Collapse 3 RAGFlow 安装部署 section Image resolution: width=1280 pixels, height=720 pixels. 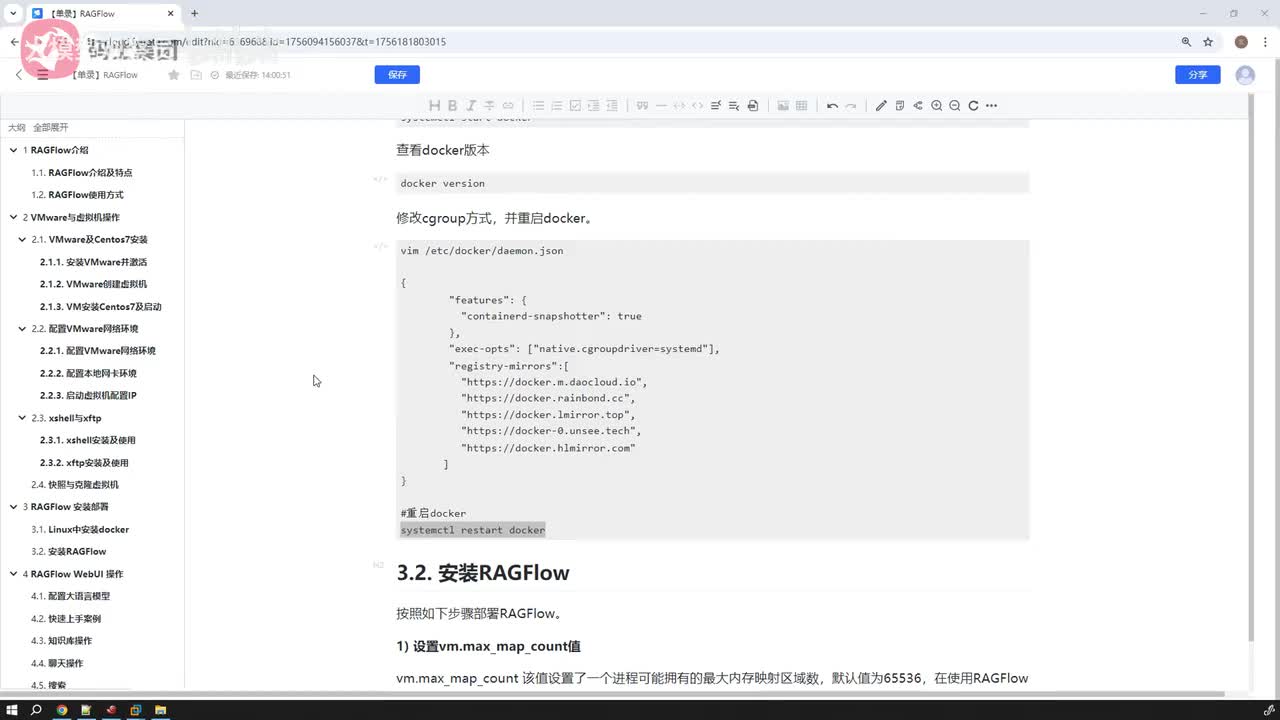click(13, 507)
